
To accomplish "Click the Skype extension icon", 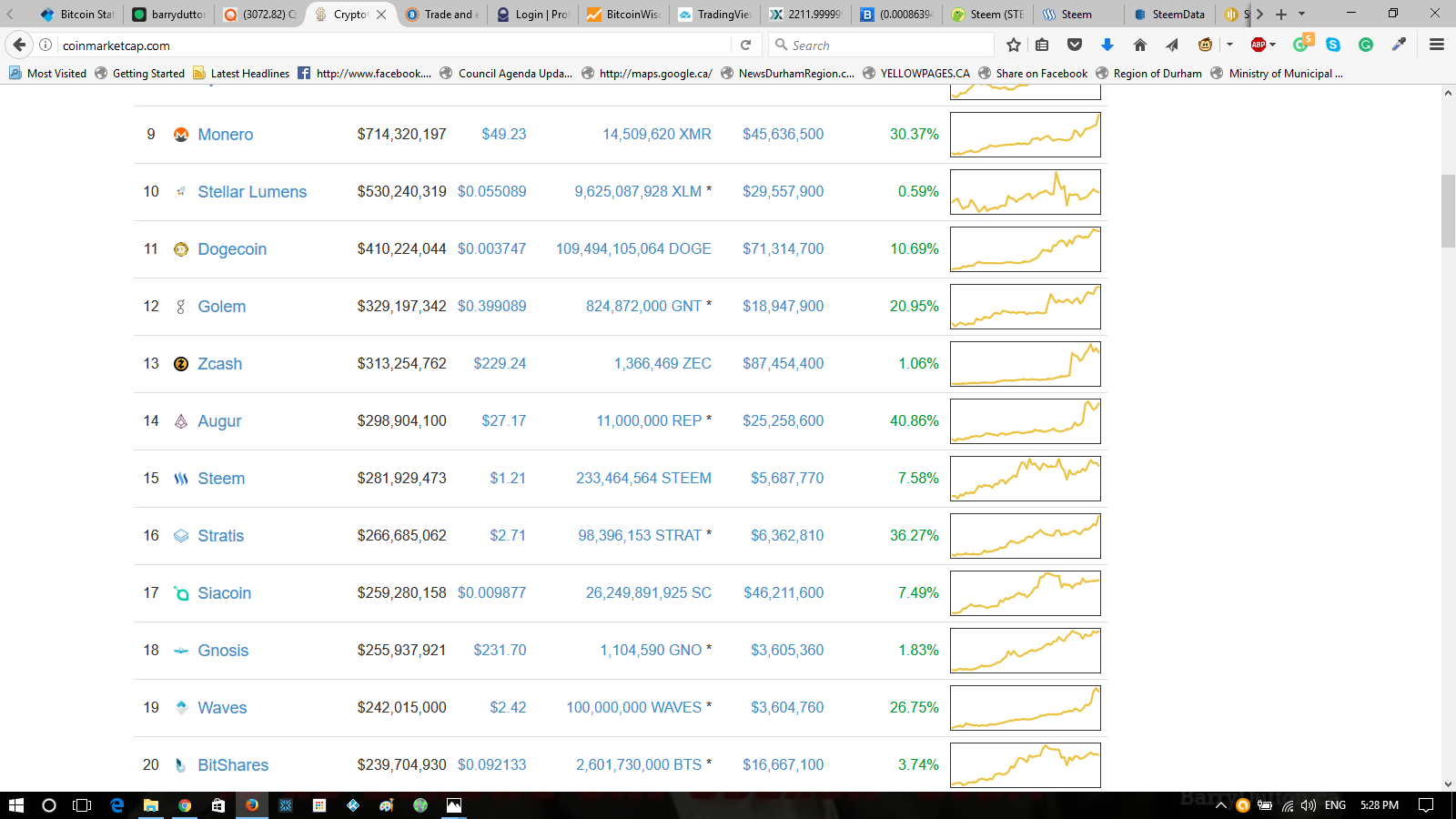I will point(1333,45).
